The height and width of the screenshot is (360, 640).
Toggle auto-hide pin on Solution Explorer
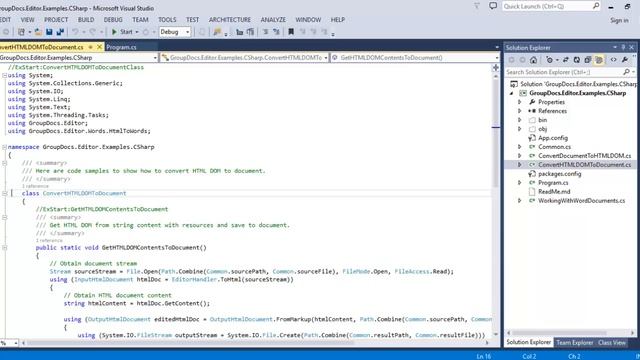tap(623, 47)
